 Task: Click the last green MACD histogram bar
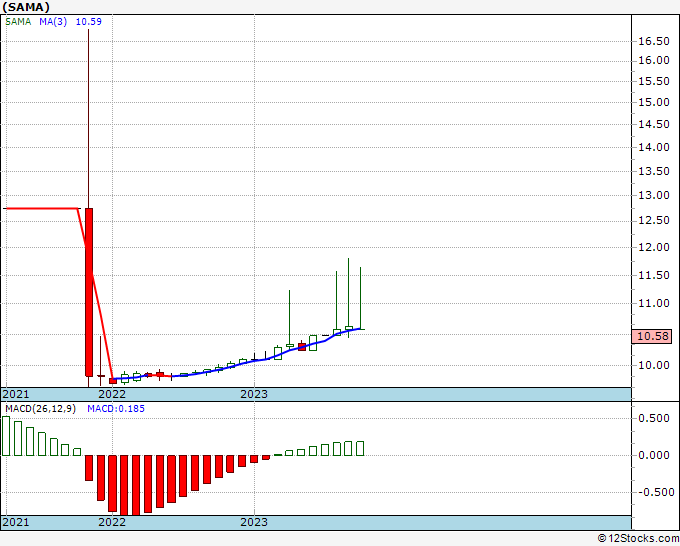[x=360, y=448]
